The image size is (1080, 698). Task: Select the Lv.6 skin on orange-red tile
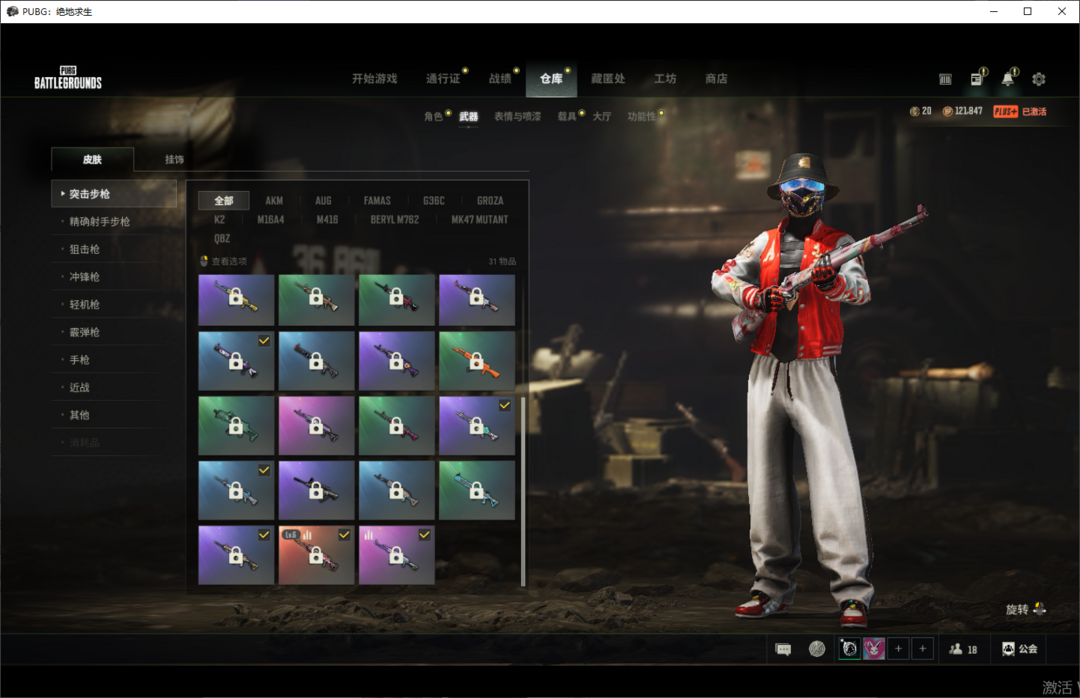[x=316, y=555]
